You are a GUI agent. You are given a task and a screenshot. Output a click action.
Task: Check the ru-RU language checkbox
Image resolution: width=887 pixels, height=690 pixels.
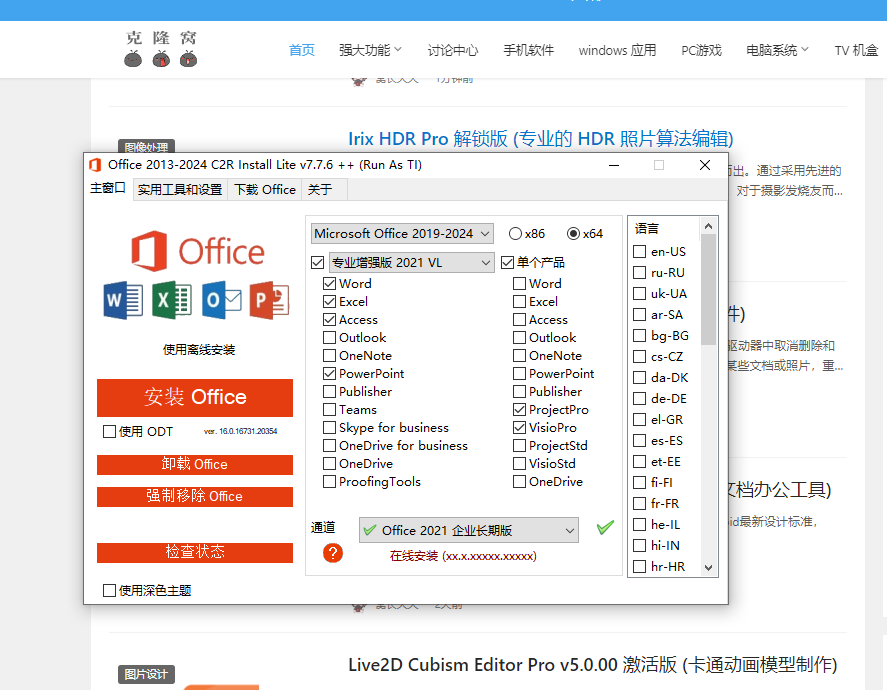pyautogui.click(x=639, y=273)
